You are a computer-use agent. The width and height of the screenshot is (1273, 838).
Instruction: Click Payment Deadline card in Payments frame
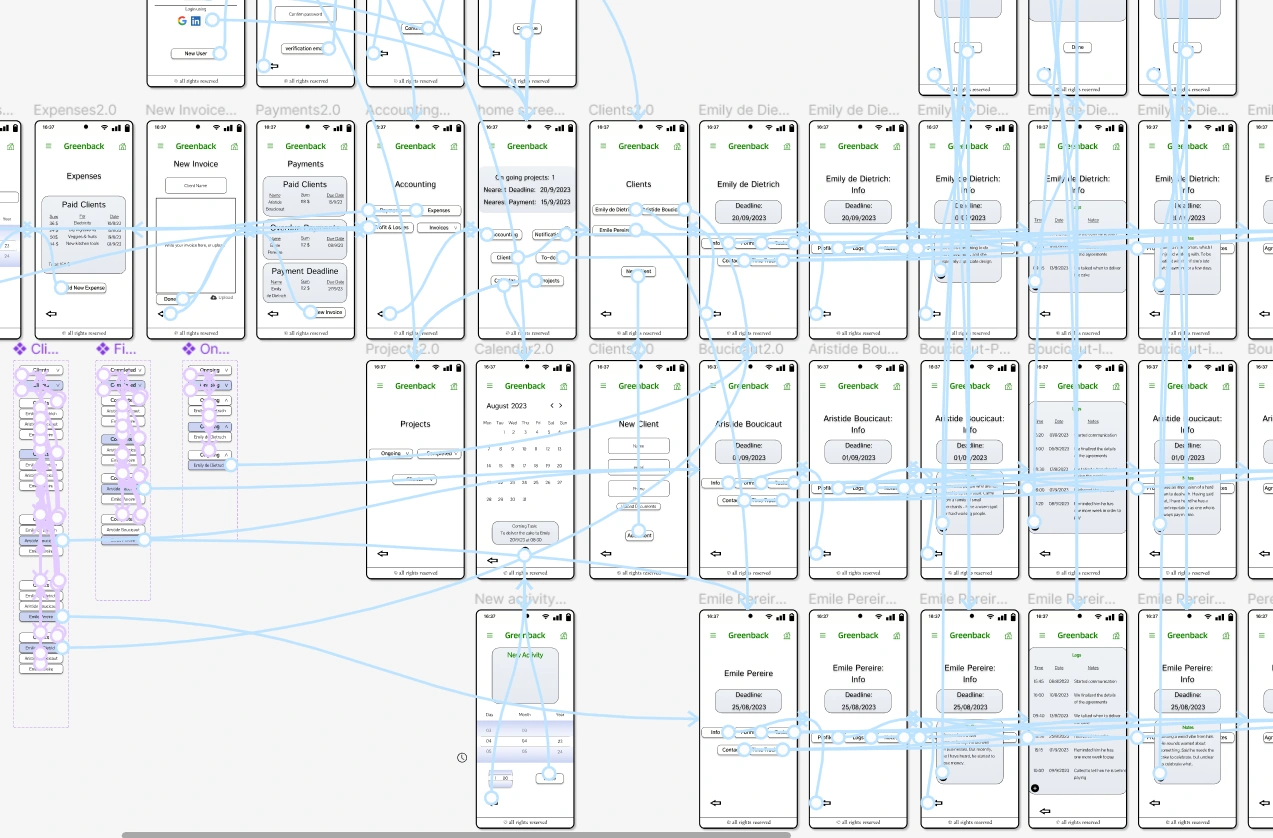click(305, 282)
